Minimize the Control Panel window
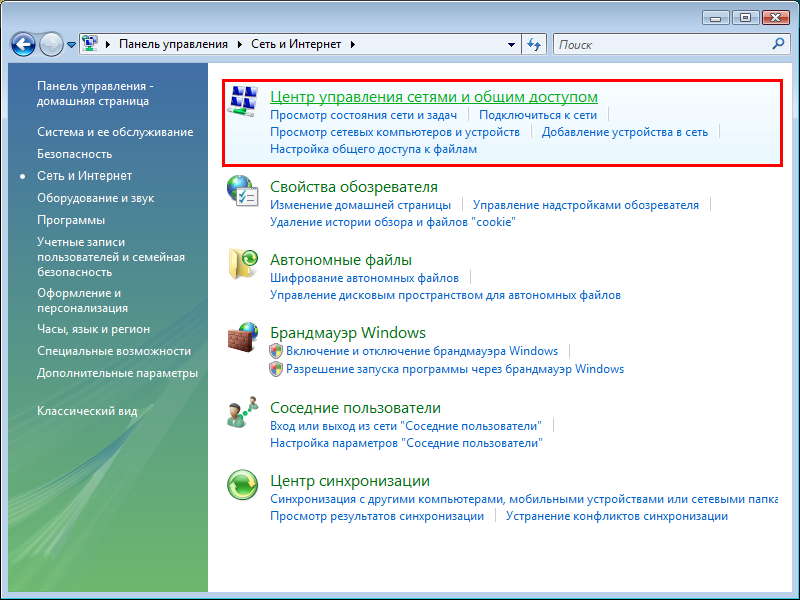The width and height of the screenshot is (800, 600). coord(716,18)
